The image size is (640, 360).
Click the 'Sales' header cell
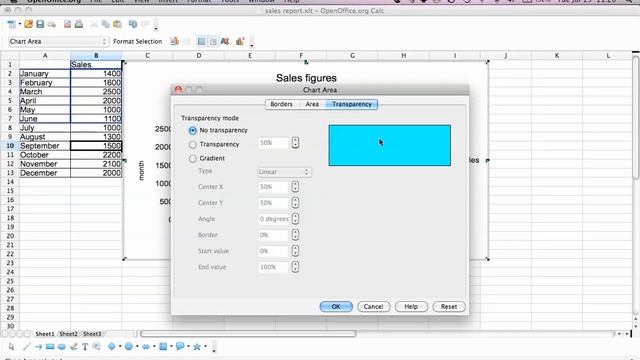(x=96, y=64)
